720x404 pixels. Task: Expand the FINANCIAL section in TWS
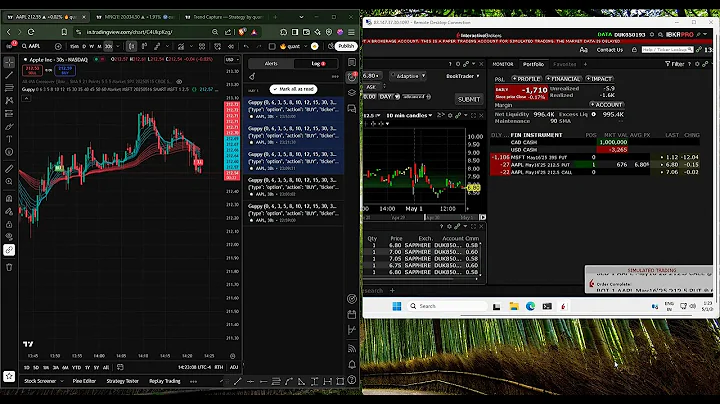[x=563, y=79]
